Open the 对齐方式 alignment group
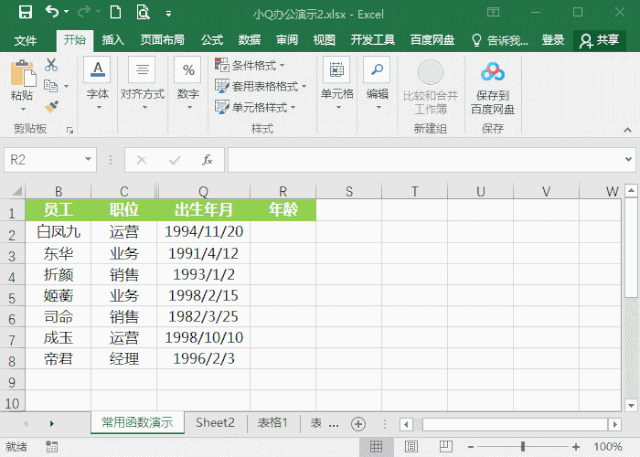The width and height of the screenshot is (640, 457). [142, 84]
